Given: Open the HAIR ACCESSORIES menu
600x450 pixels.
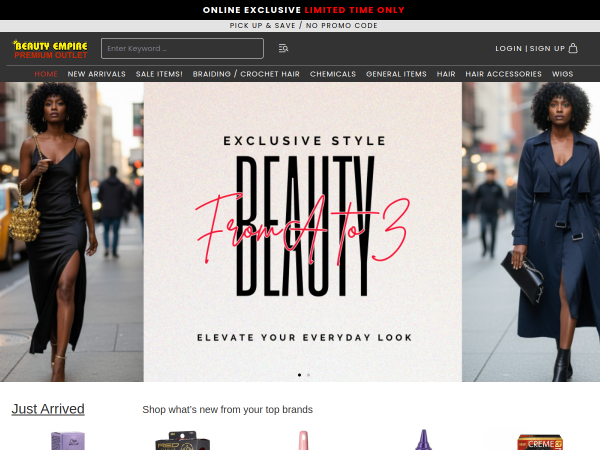Looking at the screenshot, I should click(503, 74).
